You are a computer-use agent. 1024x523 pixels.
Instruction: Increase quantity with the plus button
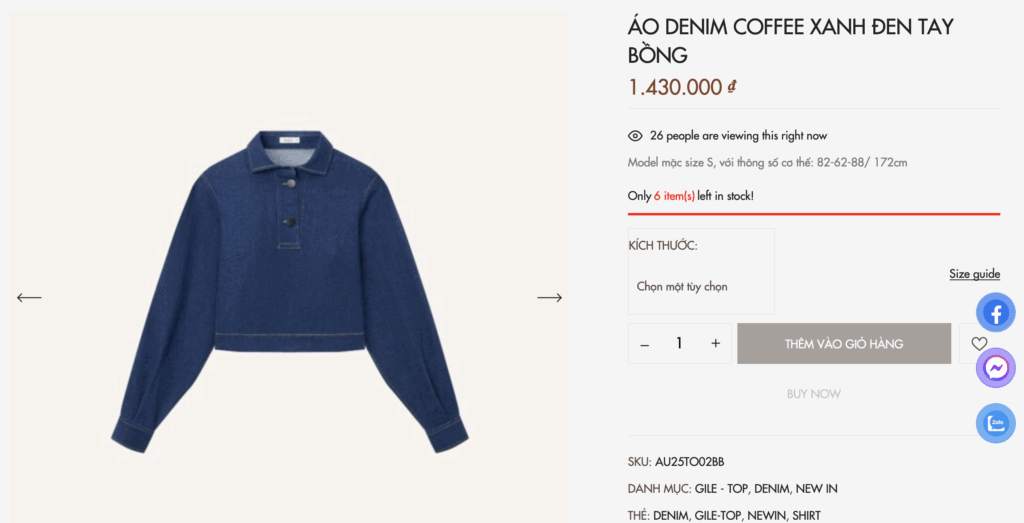[715, 344]
